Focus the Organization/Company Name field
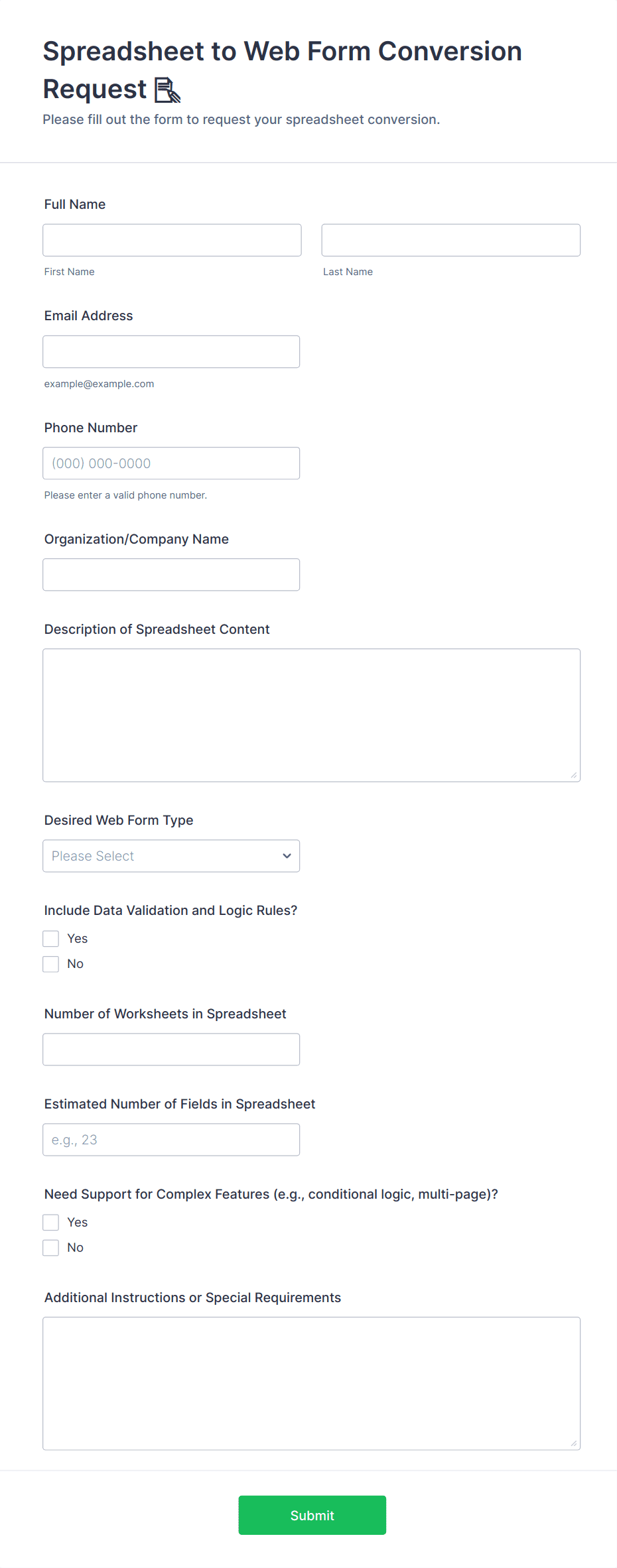This screenshot has width=617, height=1568. click(171, 575)
